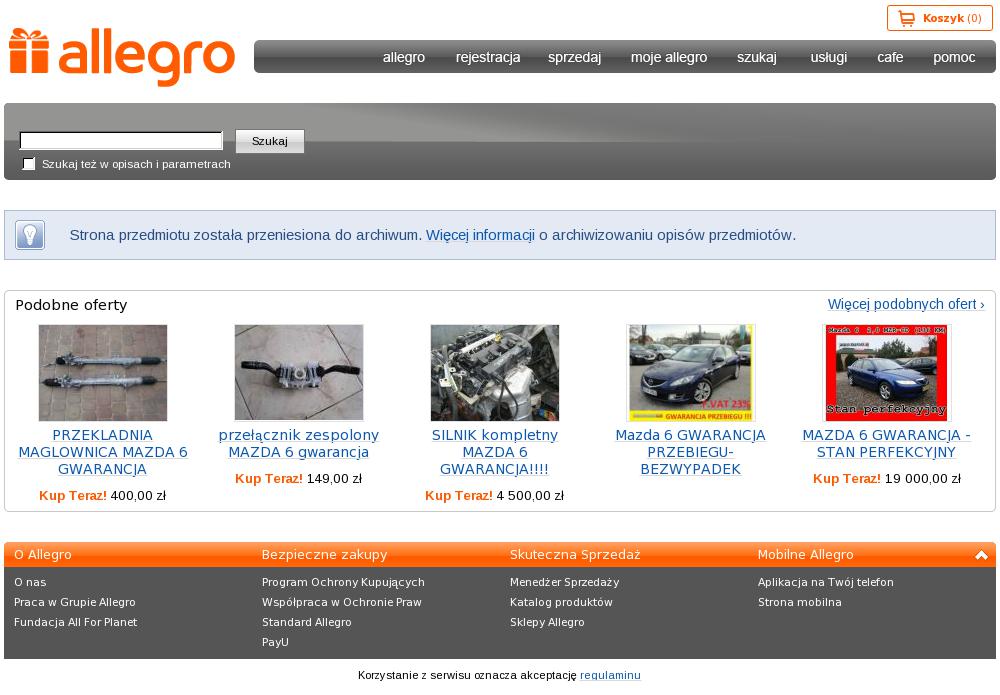Screen dimensions: 1000x695
Task: Open Współpraca w Ochronie Praw link
Action: [342, 602]
